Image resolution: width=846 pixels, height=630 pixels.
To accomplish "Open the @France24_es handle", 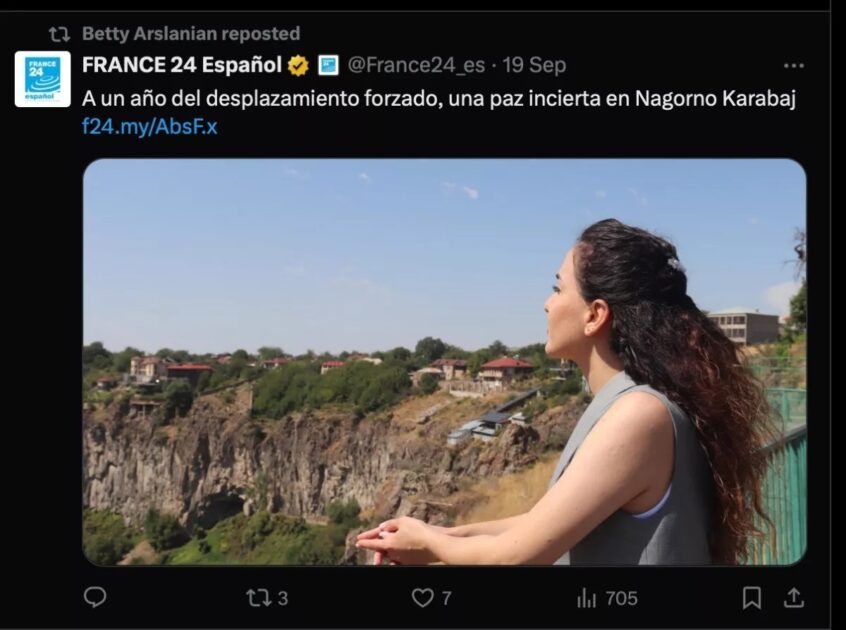I will [x=416, y=65].
